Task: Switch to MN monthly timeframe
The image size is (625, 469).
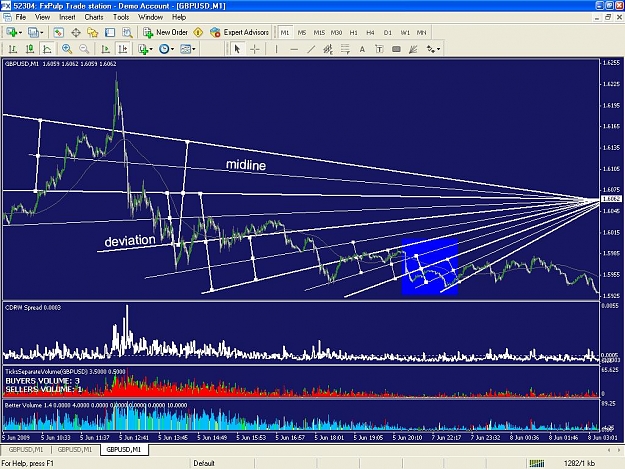Action: [x=421, y=33]
